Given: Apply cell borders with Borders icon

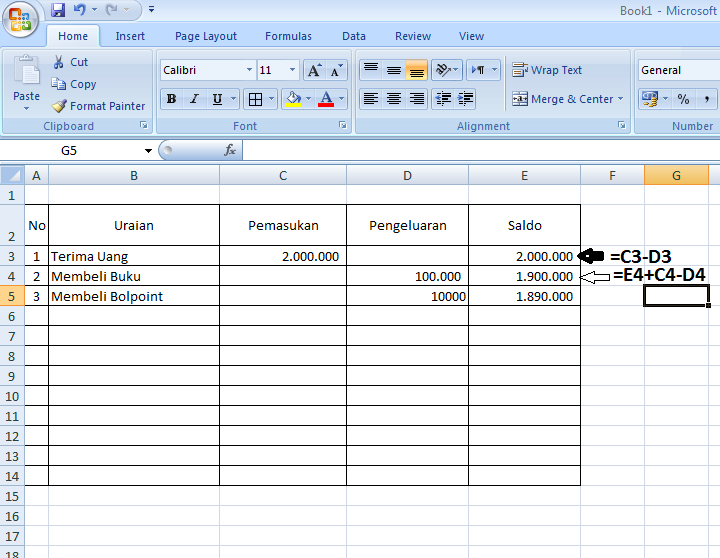Looking at the screenshot, I should point(255,99).
